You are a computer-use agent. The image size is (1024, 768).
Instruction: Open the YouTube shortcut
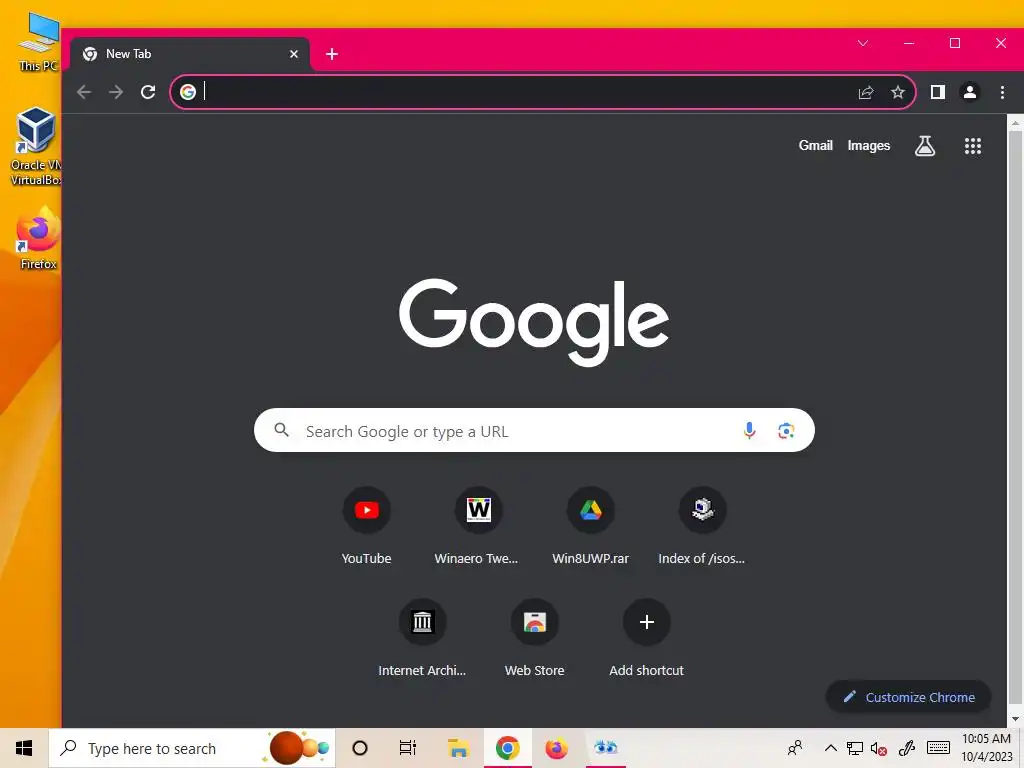[x=366, y=526]
